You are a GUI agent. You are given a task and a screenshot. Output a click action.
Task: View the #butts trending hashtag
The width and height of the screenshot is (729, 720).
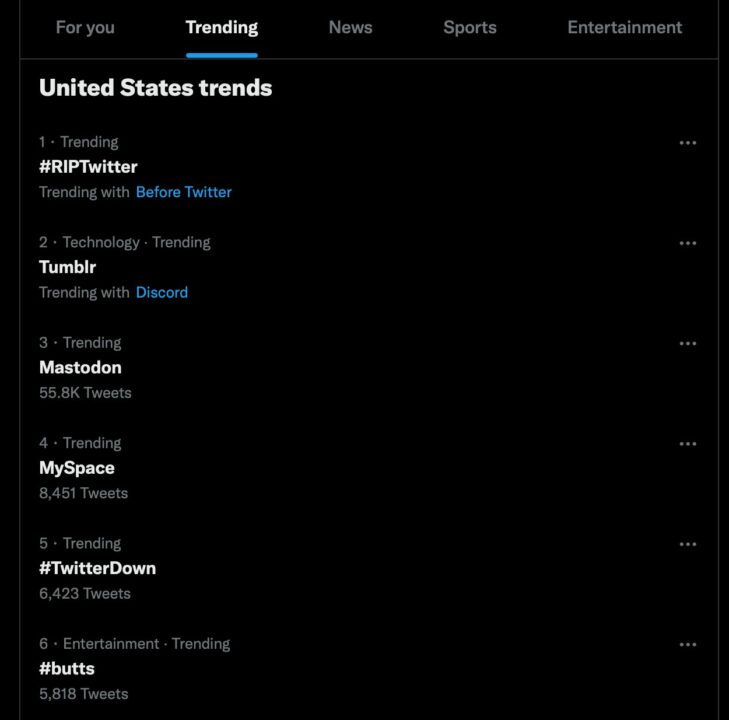pyautogui.click(x=67, y=668)
